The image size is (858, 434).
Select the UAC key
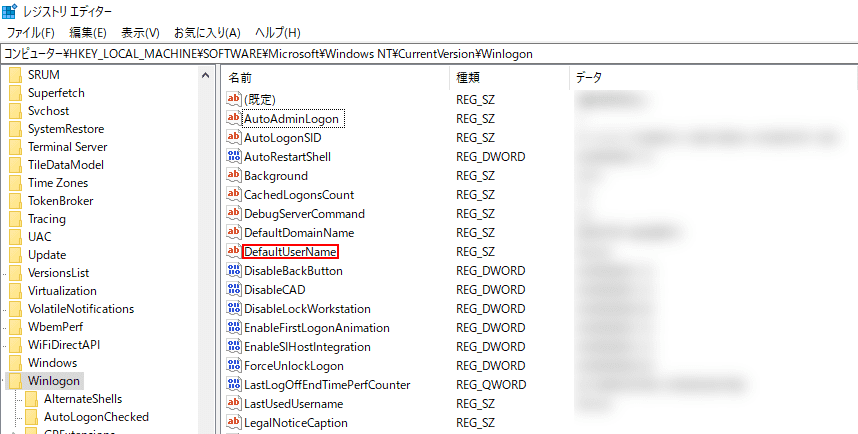tap(39, 237)
